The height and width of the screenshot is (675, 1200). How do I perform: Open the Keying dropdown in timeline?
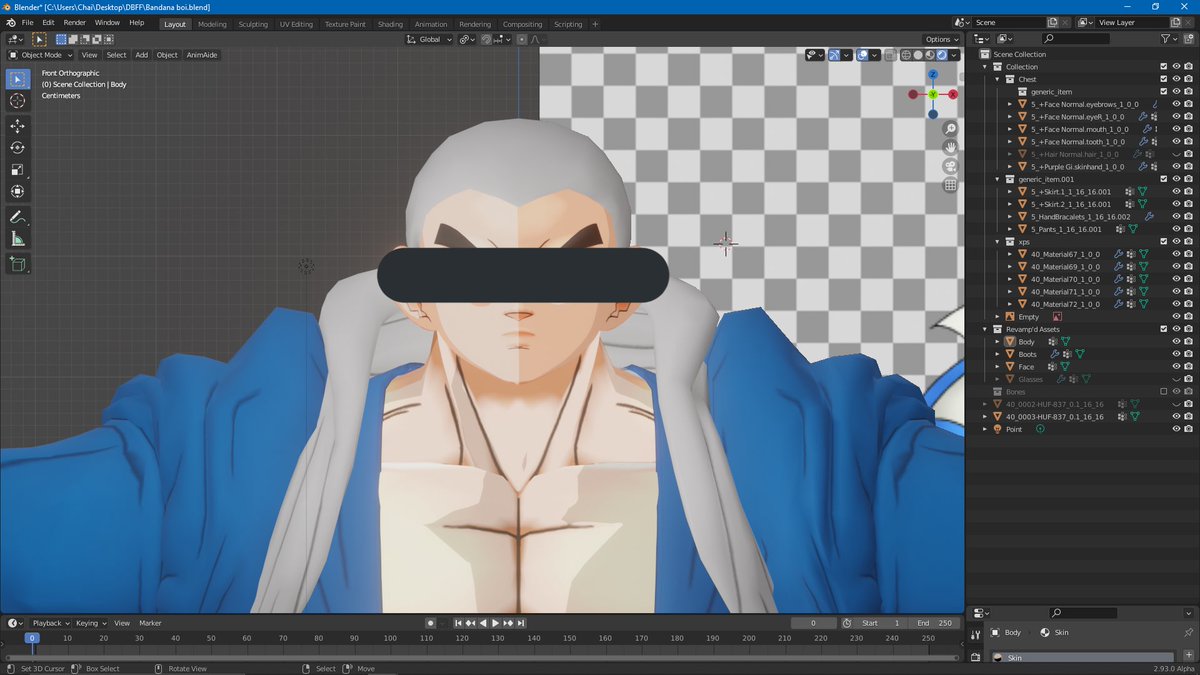tap(90, 623)
